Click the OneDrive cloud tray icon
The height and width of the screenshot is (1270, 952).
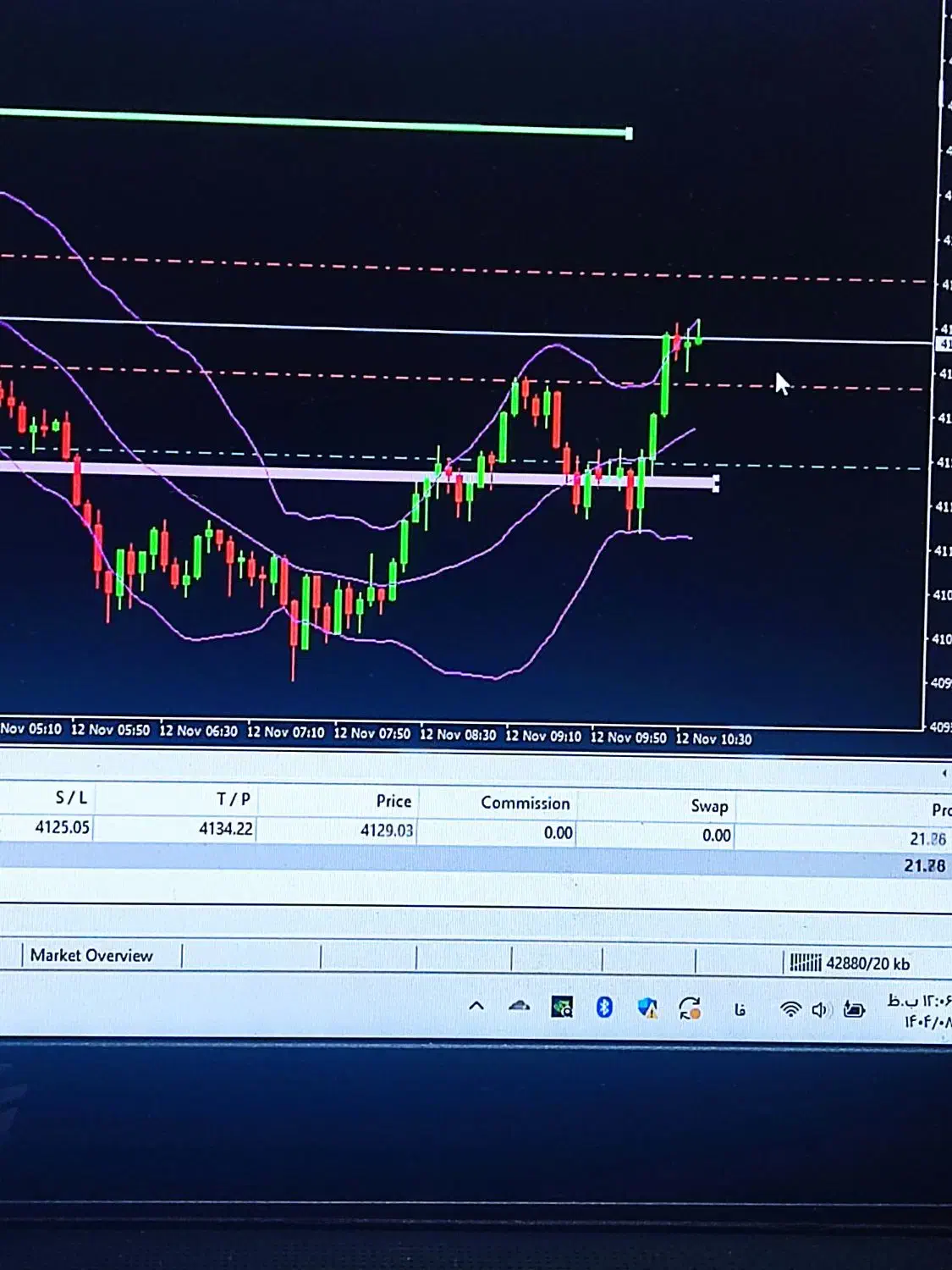click(x=519, y=1006)
